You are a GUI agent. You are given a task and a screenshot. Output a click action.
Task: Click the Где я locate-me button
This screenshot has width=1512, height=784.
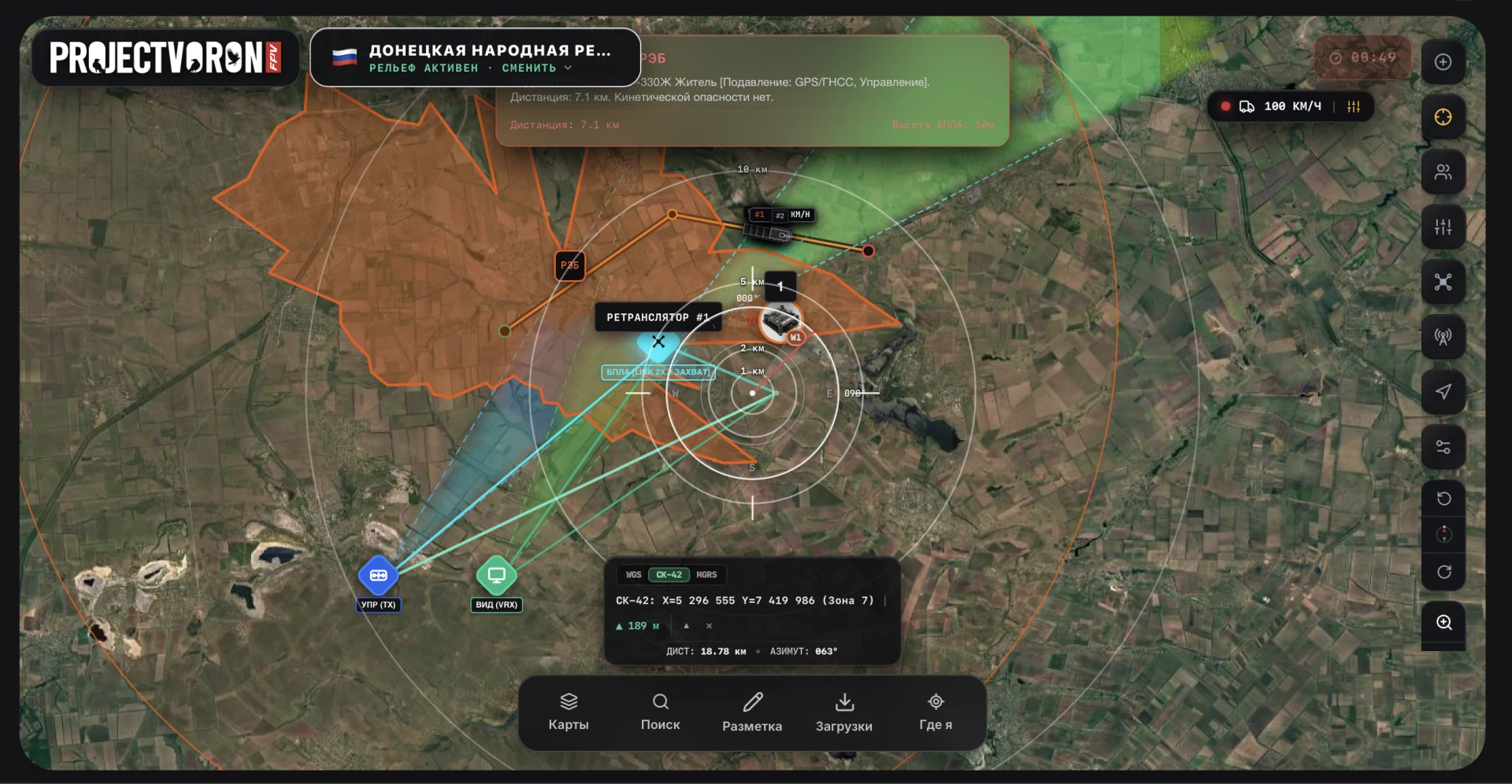(936, 712)
